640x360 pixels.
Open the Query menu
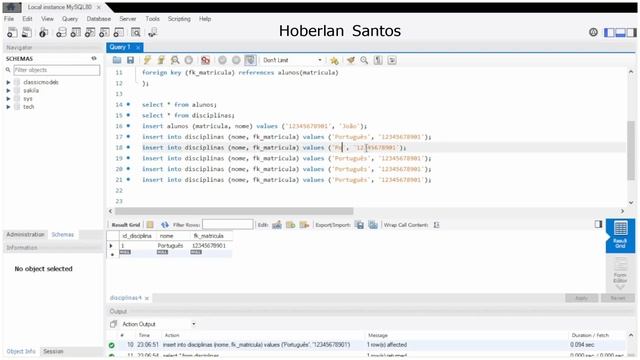coord(70,19)
